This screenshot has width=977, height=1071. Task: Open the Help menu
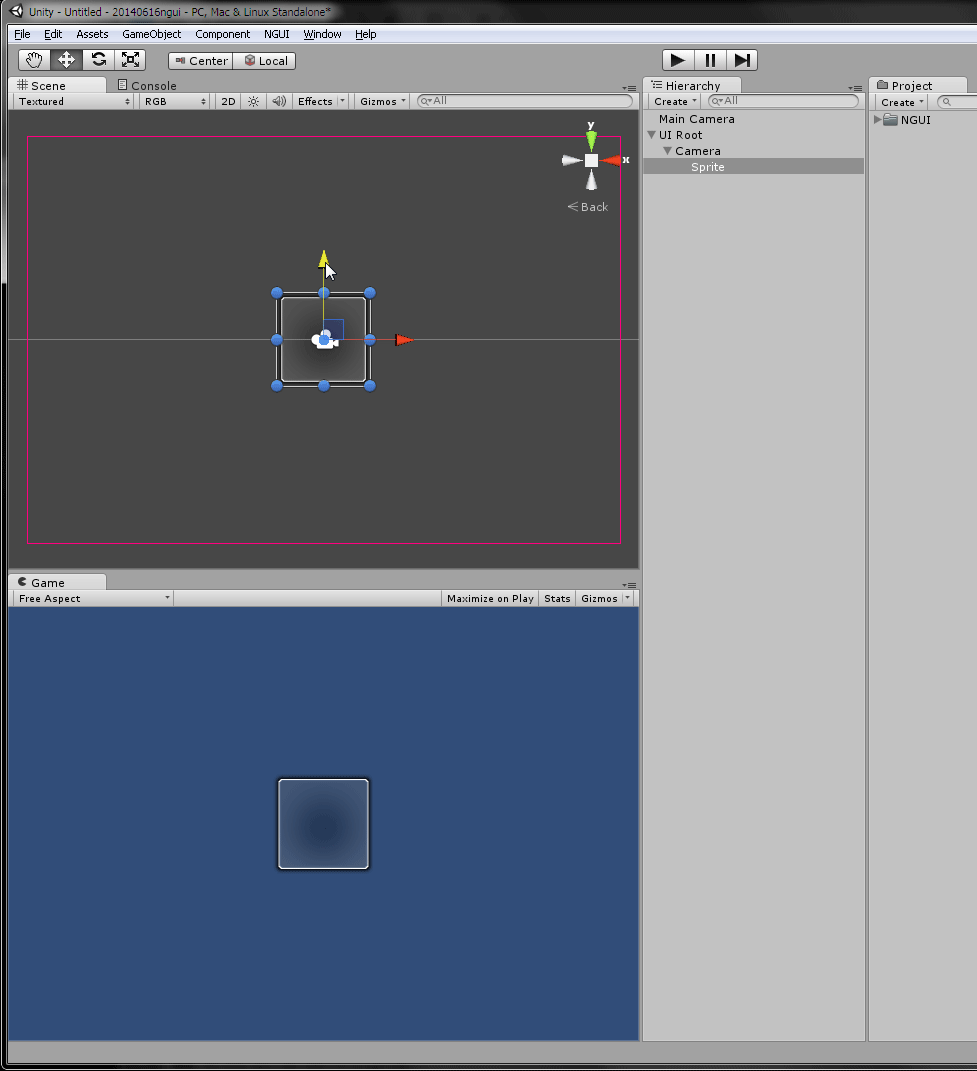(x=366, y=34)
